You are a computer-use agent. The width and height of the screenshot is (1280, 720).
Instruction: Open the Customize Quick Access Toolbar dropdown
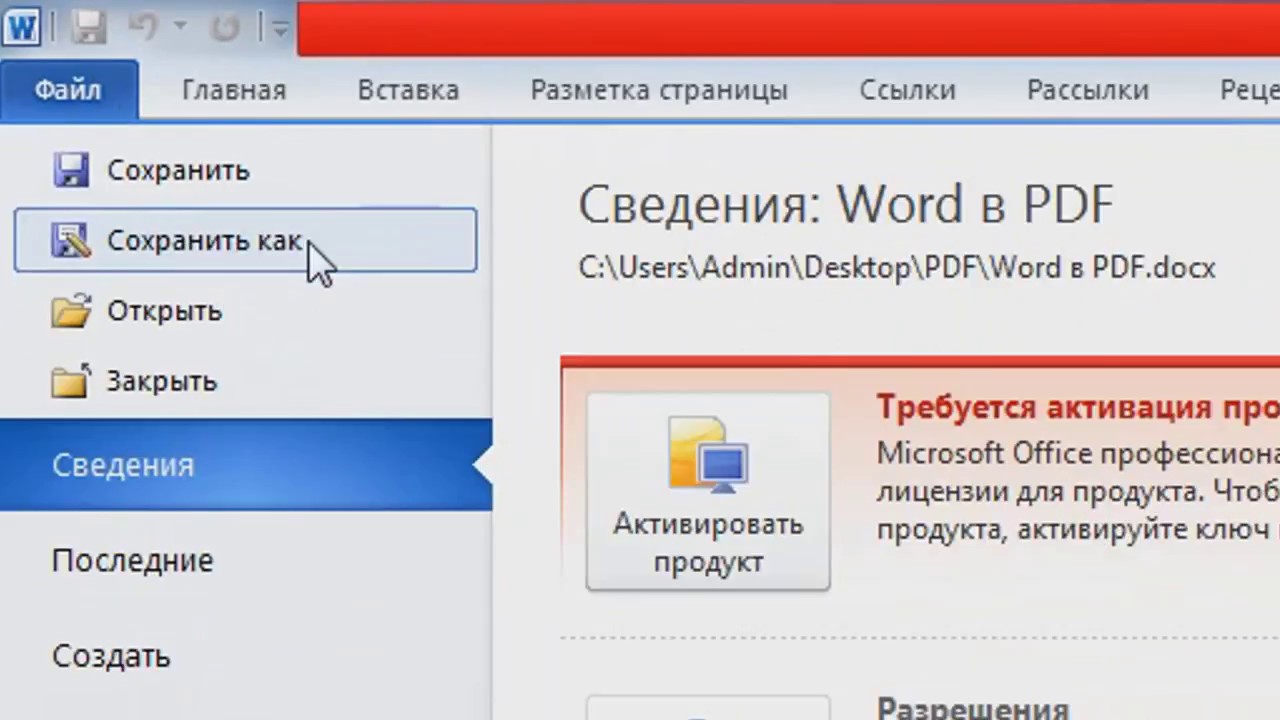(x=280, y=28)
